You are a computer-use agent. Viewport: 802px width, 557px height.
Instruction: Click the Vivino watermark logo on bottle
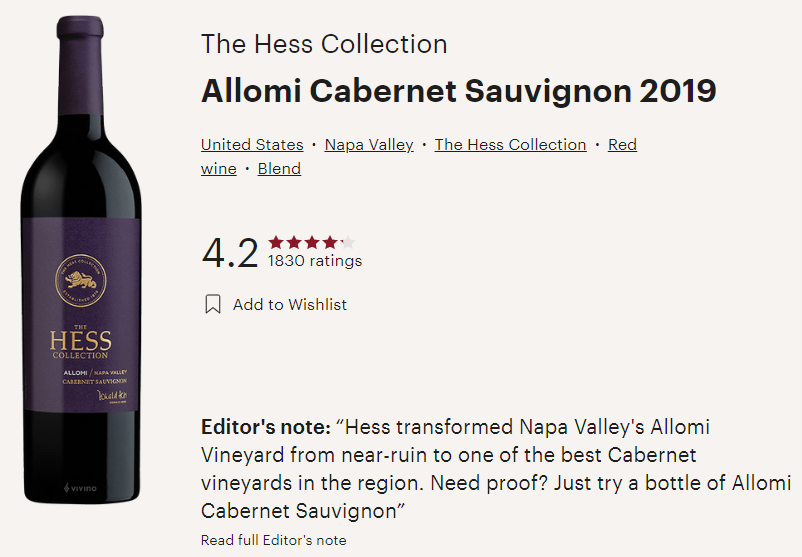pyautogui.click(x=80, y=488)
